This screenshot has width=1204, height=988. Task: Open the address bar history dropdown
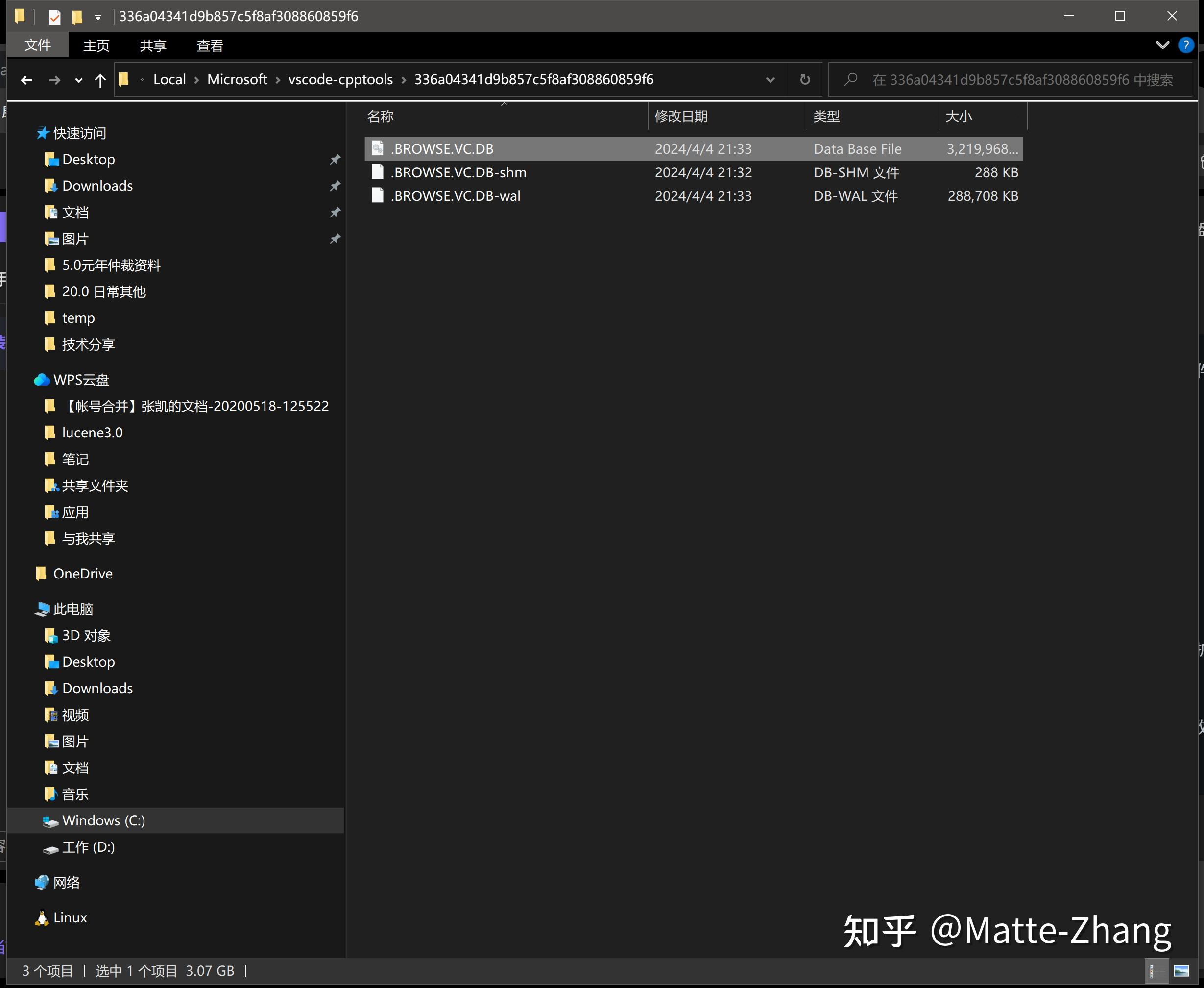pos(771,80)
